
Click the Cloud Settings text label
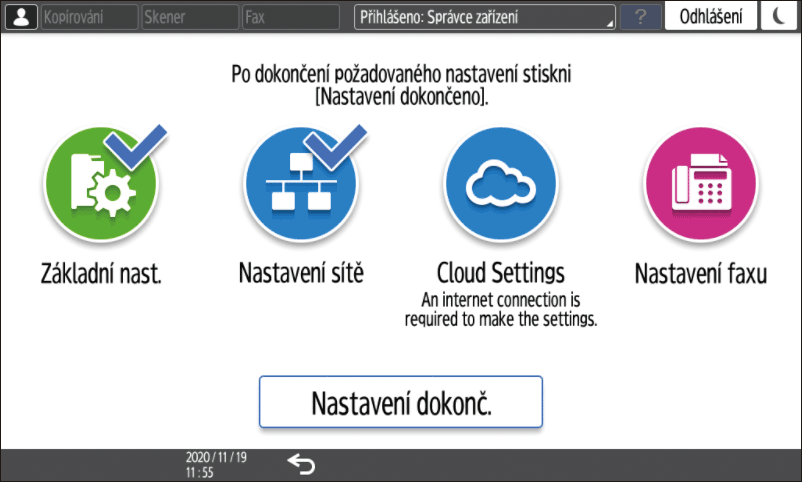(500, 273)
